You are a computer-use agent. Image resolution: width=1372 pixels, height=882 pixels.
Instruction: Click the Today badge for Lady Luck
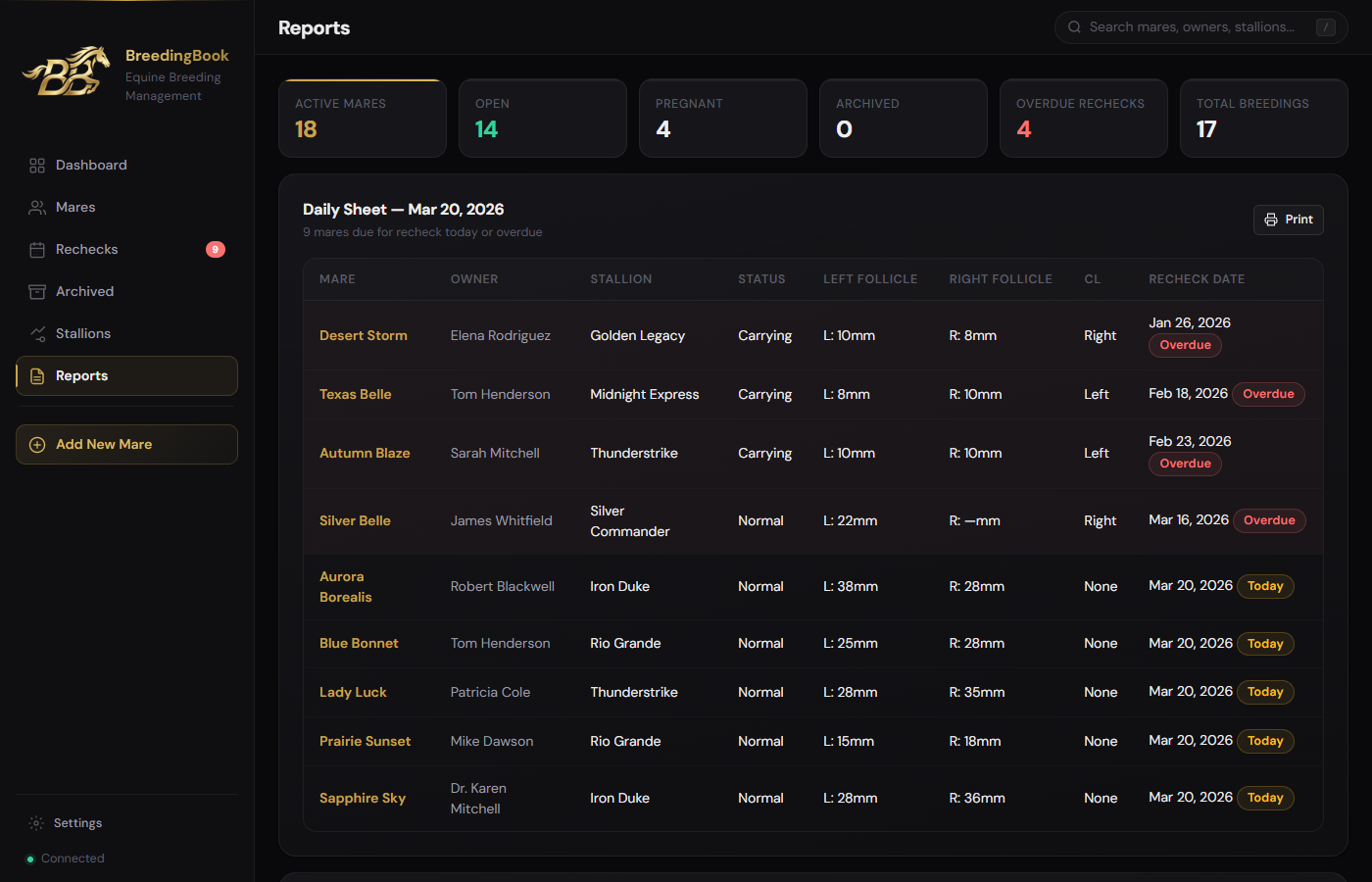(x=1265, y=692)
